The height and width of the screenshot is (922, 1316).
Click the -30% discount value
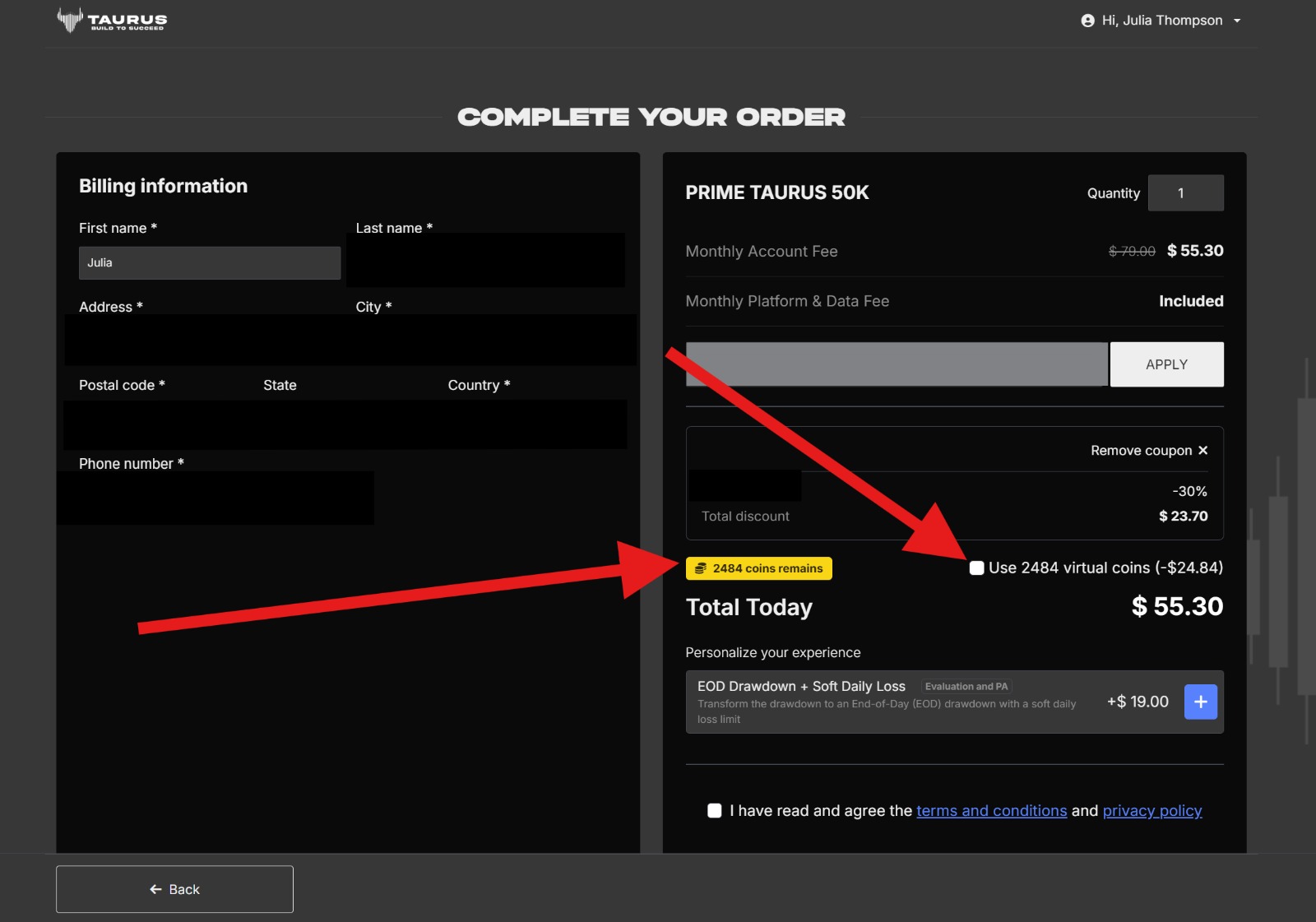(x=1189, y=492)
